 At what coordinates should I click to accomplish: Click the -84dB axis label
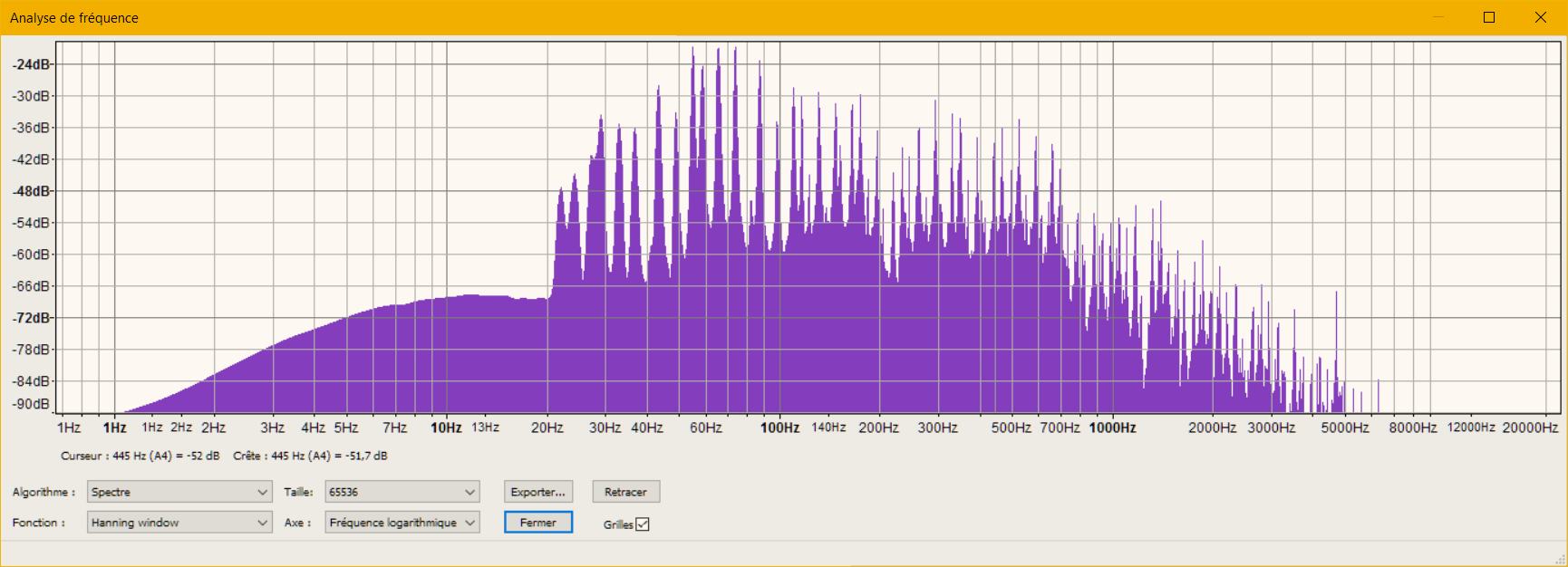click(x=32, y=381)
